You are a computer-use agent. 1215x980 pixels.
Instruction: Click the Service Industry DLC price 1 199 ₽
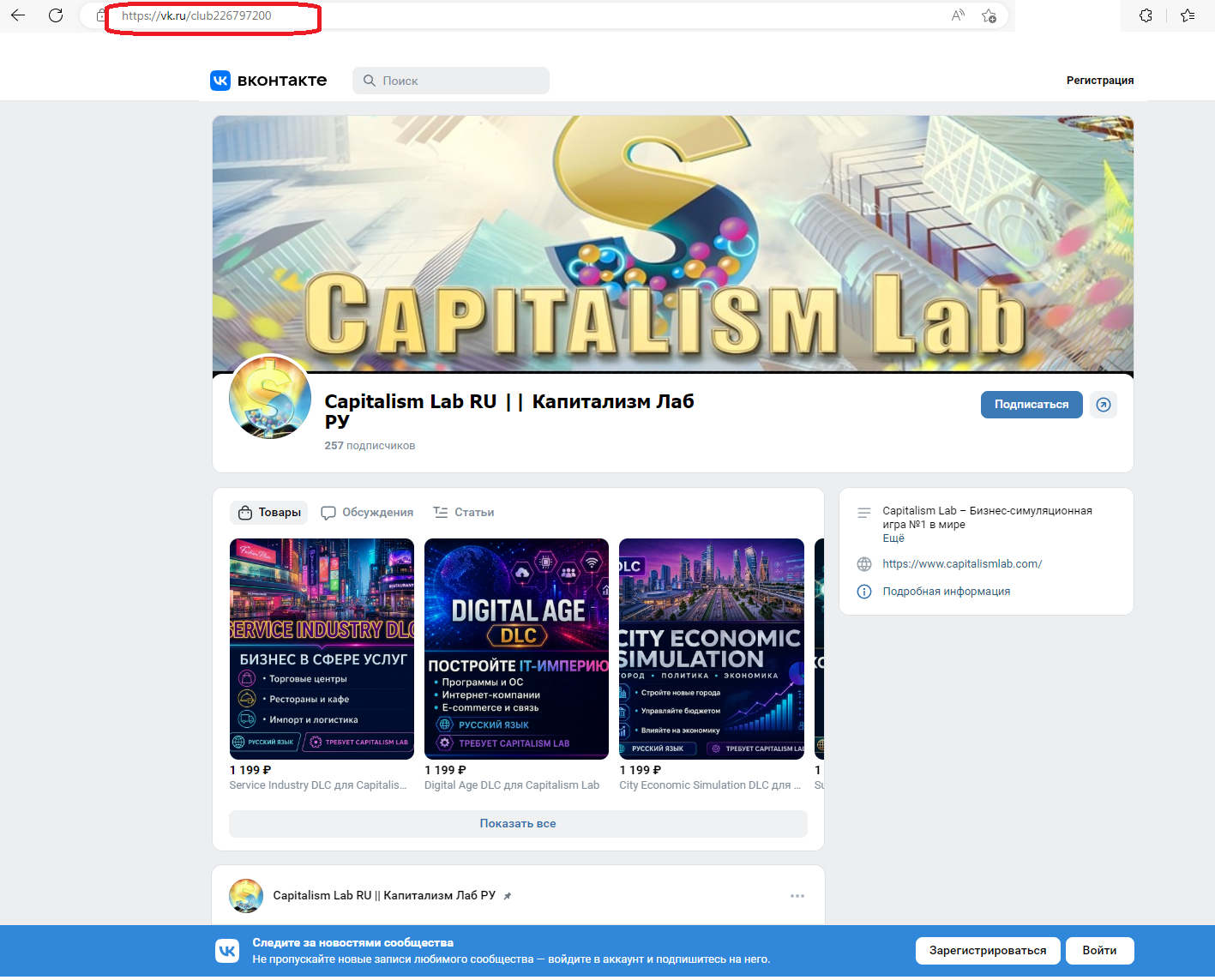pyautogui.click(x=250, y=771)
